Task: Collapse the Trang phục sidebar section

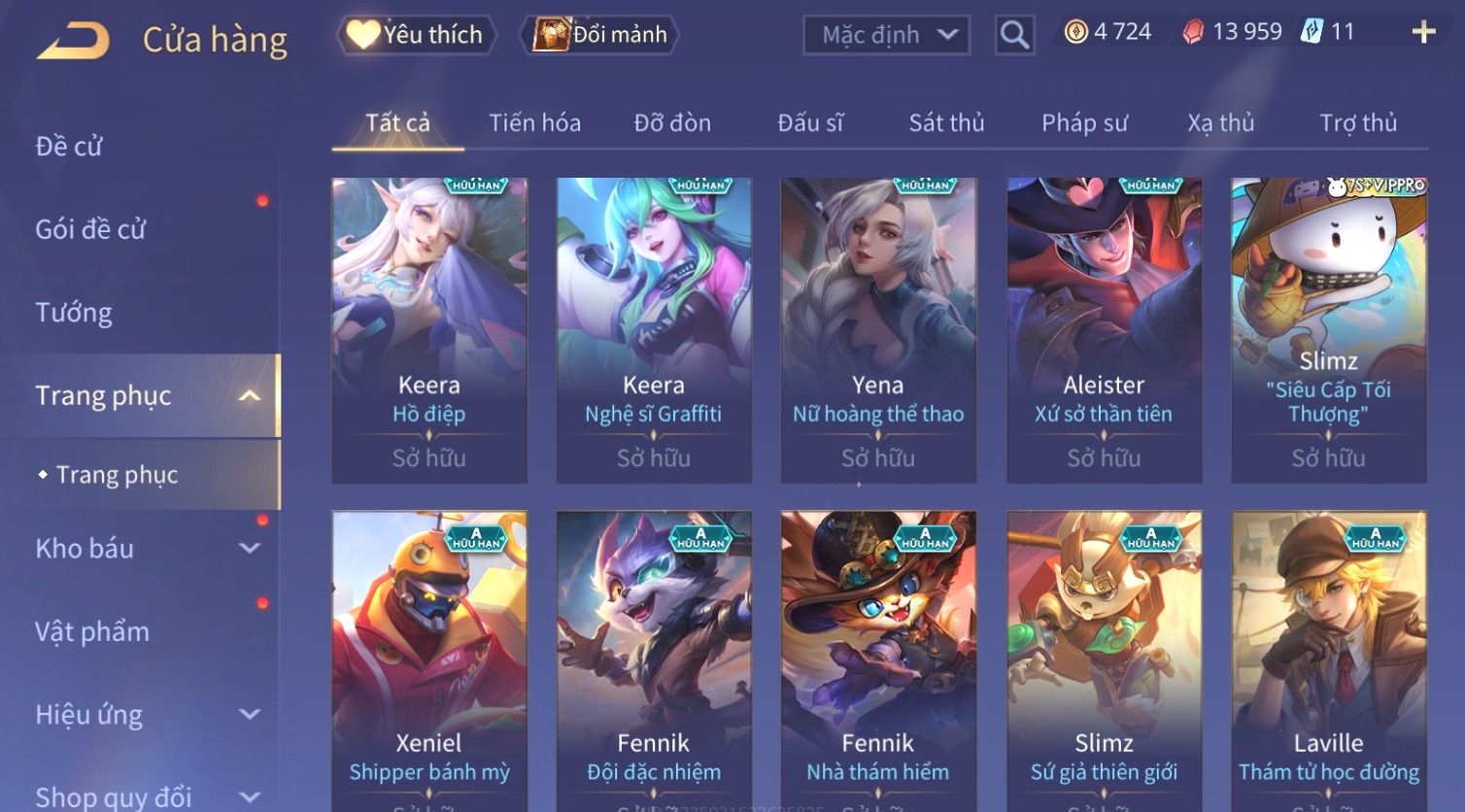Action: [x=250, y=395]
